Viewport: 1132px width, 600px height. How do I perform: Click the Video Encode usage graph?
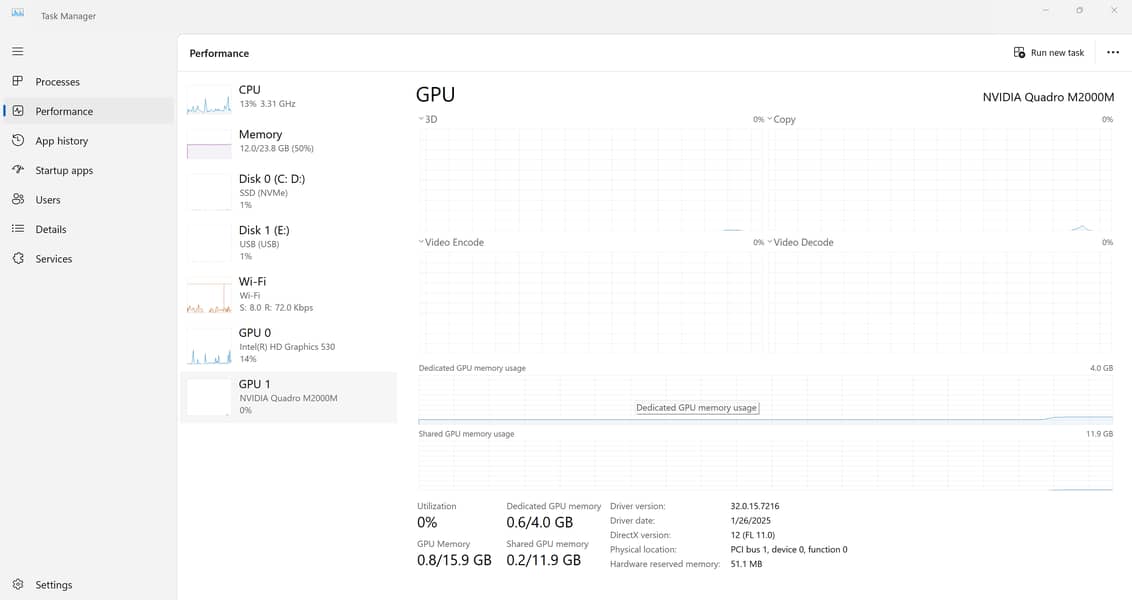[x=591, y=302]
